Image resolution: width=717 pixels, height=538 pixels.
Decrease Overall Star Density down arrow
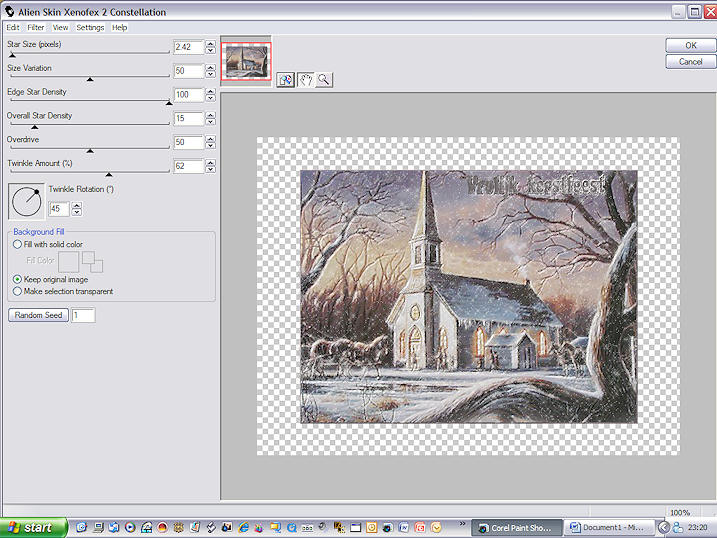(x=210, y=122)
